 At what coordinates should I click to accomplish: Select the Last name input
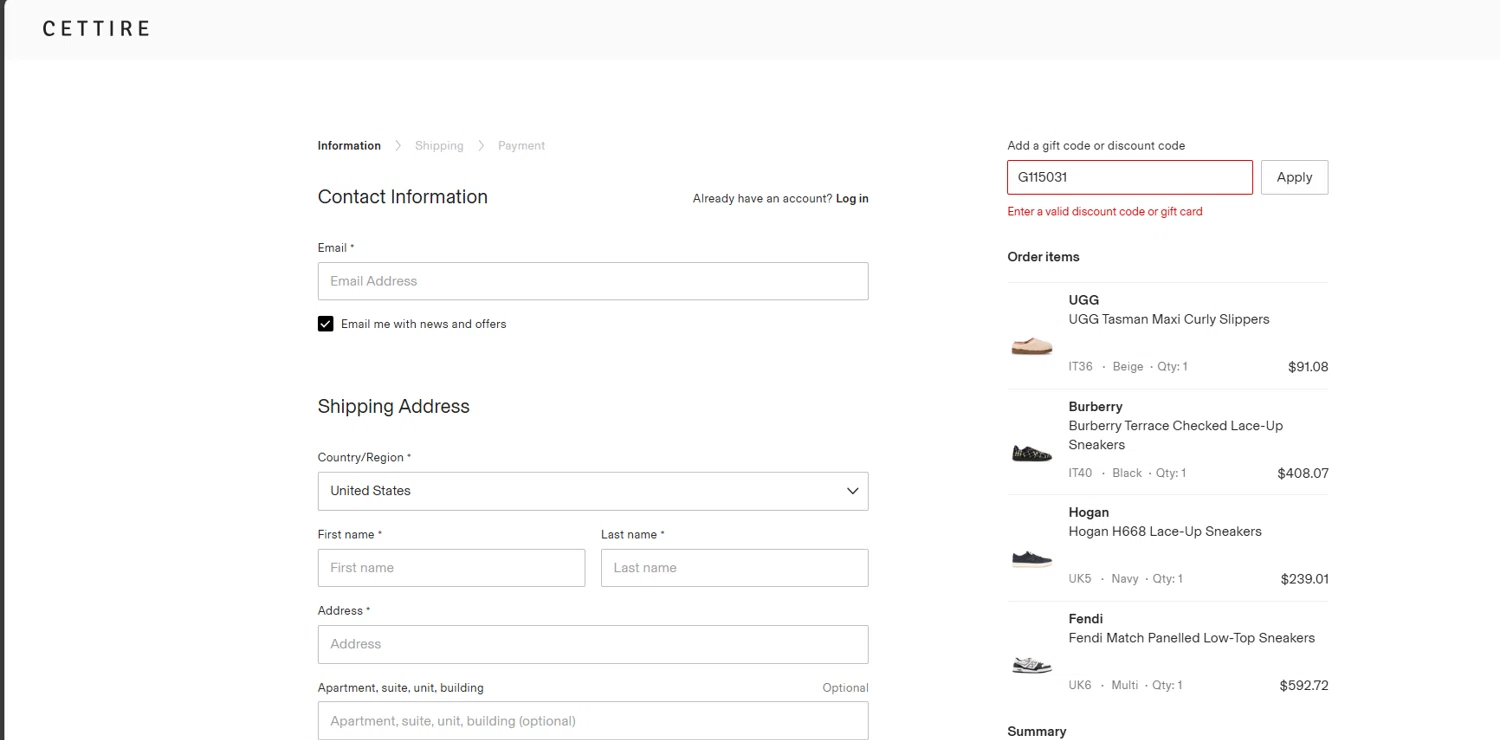click(734, 568)
